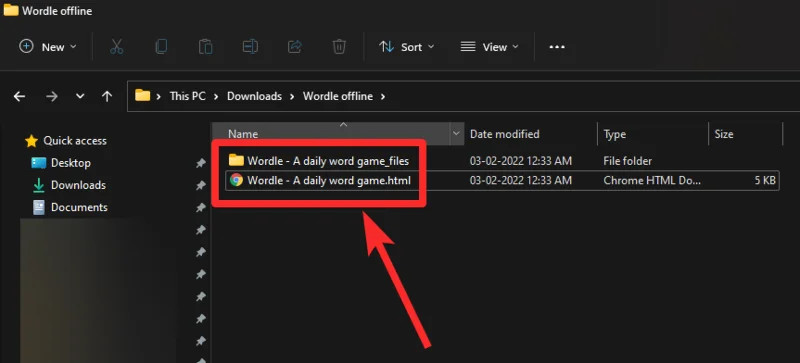
Task: Click the Chrome icon of the html file
Action: [236, 180]
